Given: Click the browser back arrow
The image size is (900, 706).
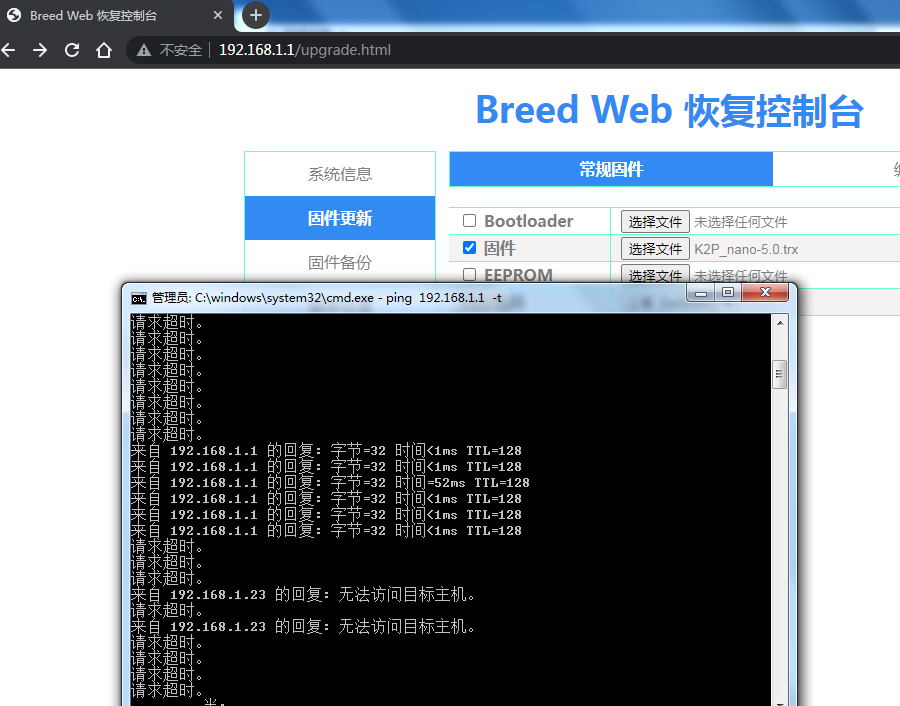Looking at the screenshot, I should click(9, 50).
